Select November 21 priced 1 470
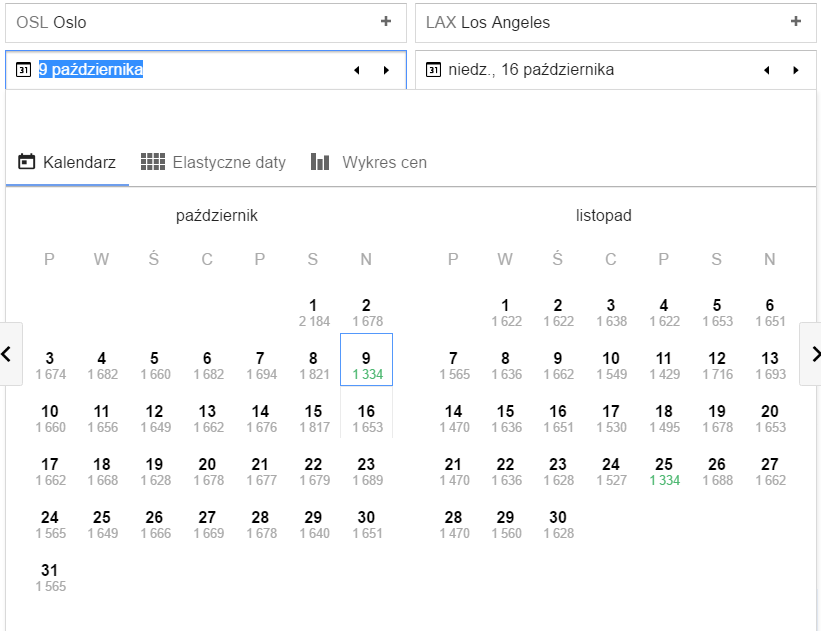 453,471
